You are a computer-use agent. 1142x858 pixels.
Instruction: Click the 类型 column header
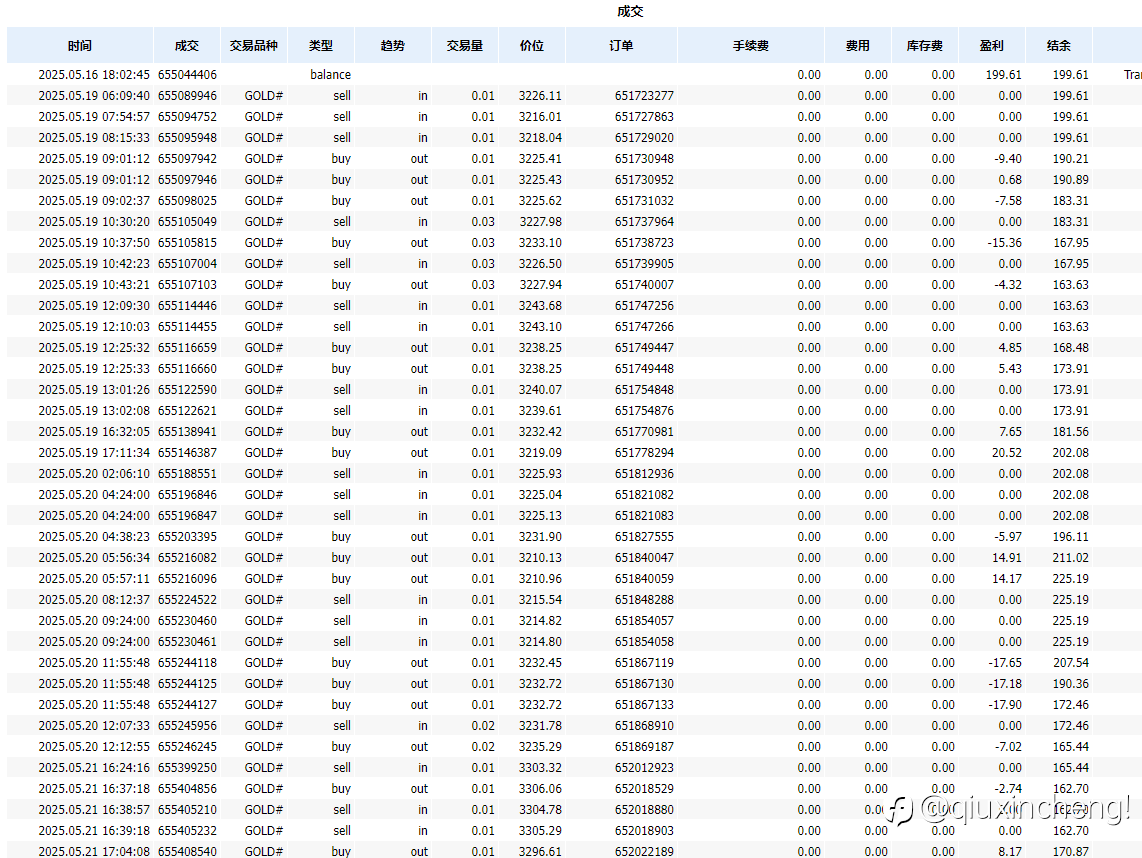point(320,45)
